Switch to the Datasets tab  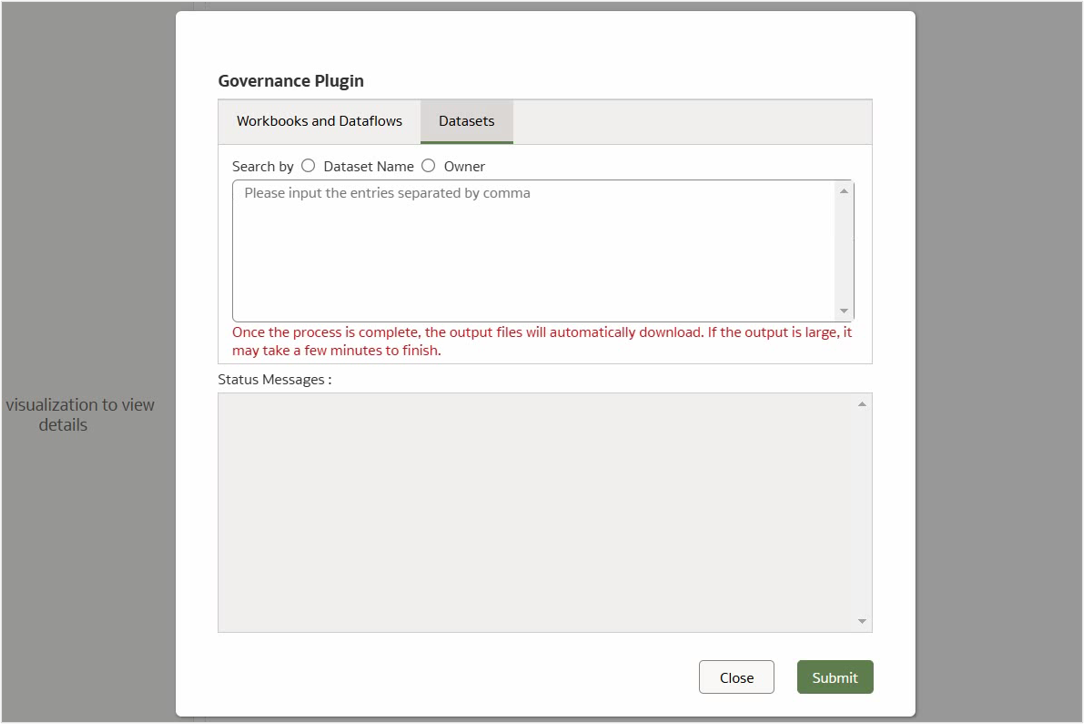(x=466, y=121)
